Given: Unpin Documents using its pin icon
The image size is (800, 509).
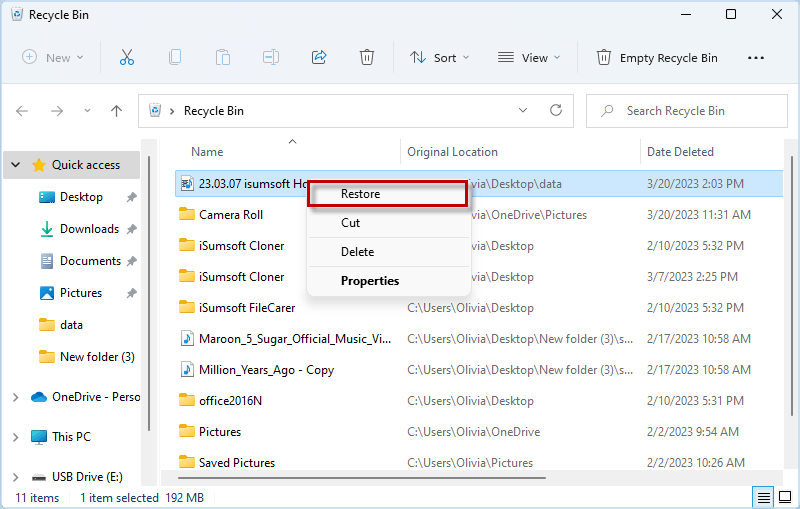Looking at the screenshot, I should [x=132, y=261].
